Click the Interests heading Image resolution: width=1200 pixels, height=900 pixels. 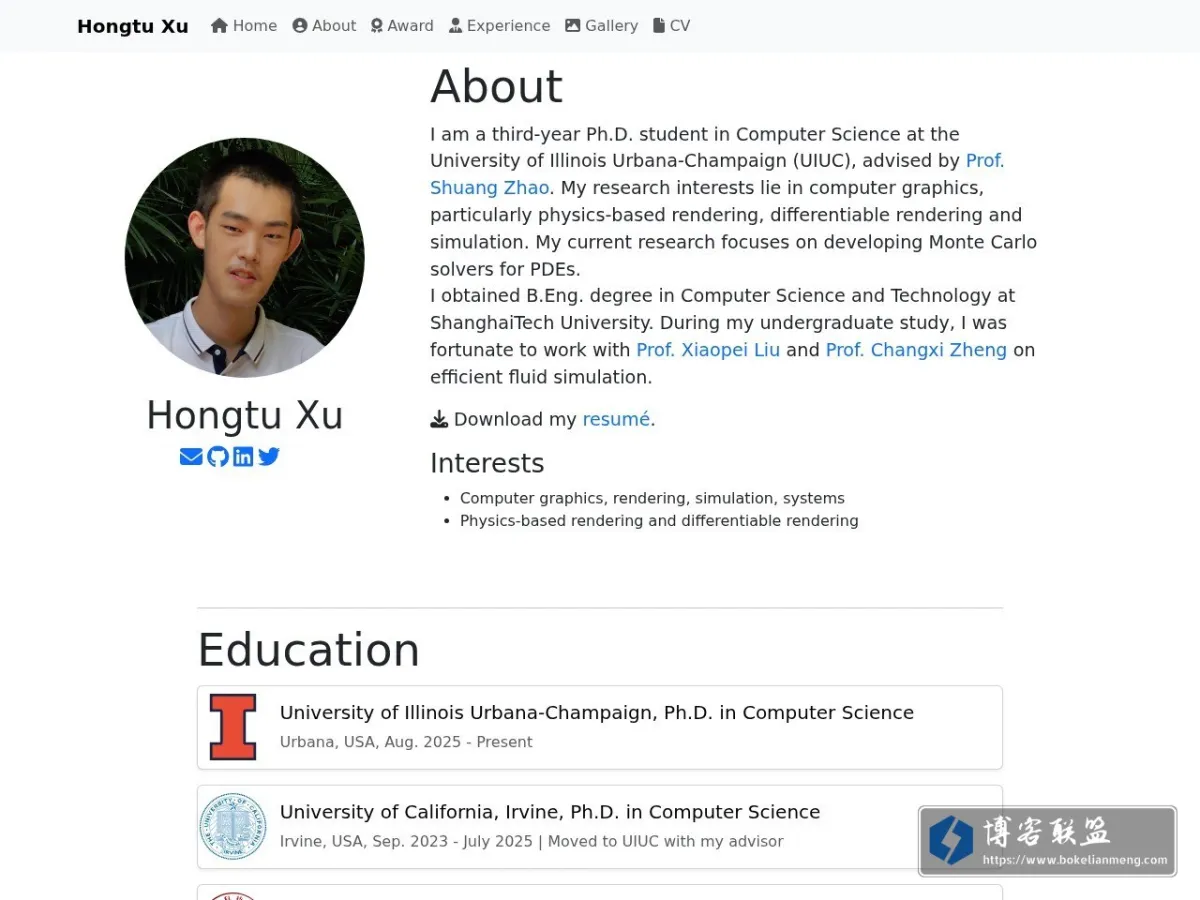487,463
